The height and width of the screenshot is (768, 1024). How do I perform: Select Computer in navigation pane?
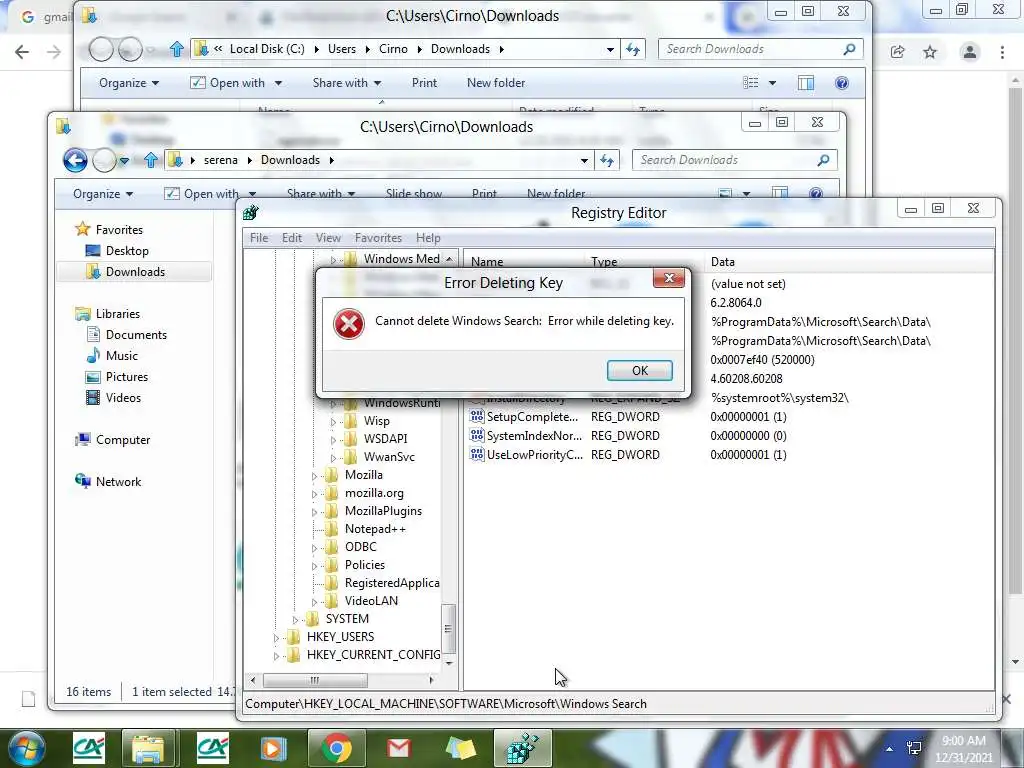point(123,440)
